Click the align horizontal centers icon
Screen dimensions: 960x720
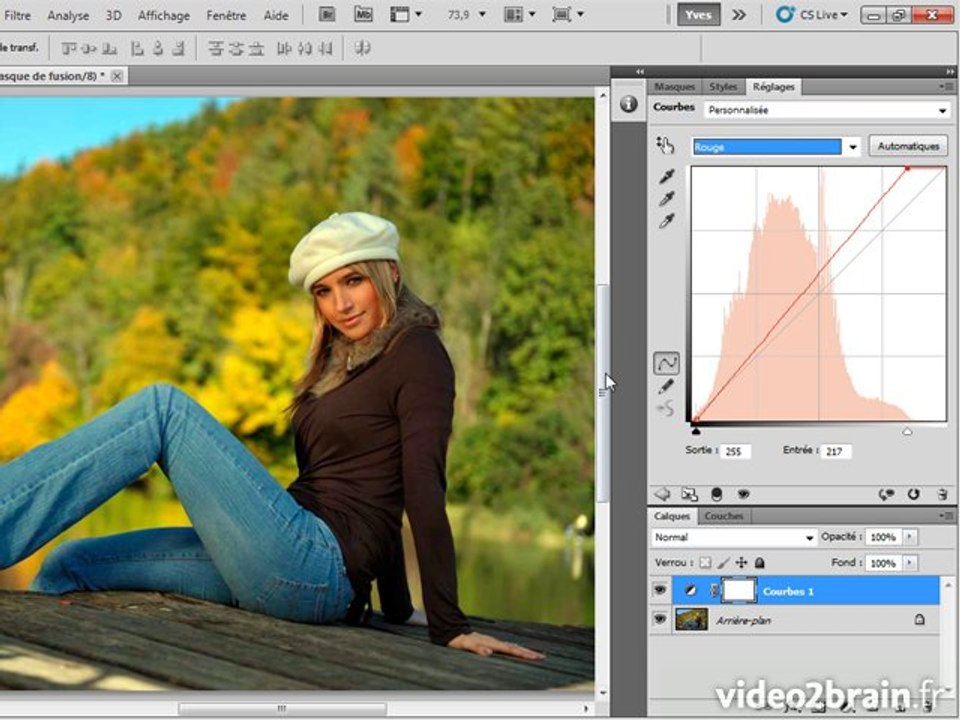point(158,48)
